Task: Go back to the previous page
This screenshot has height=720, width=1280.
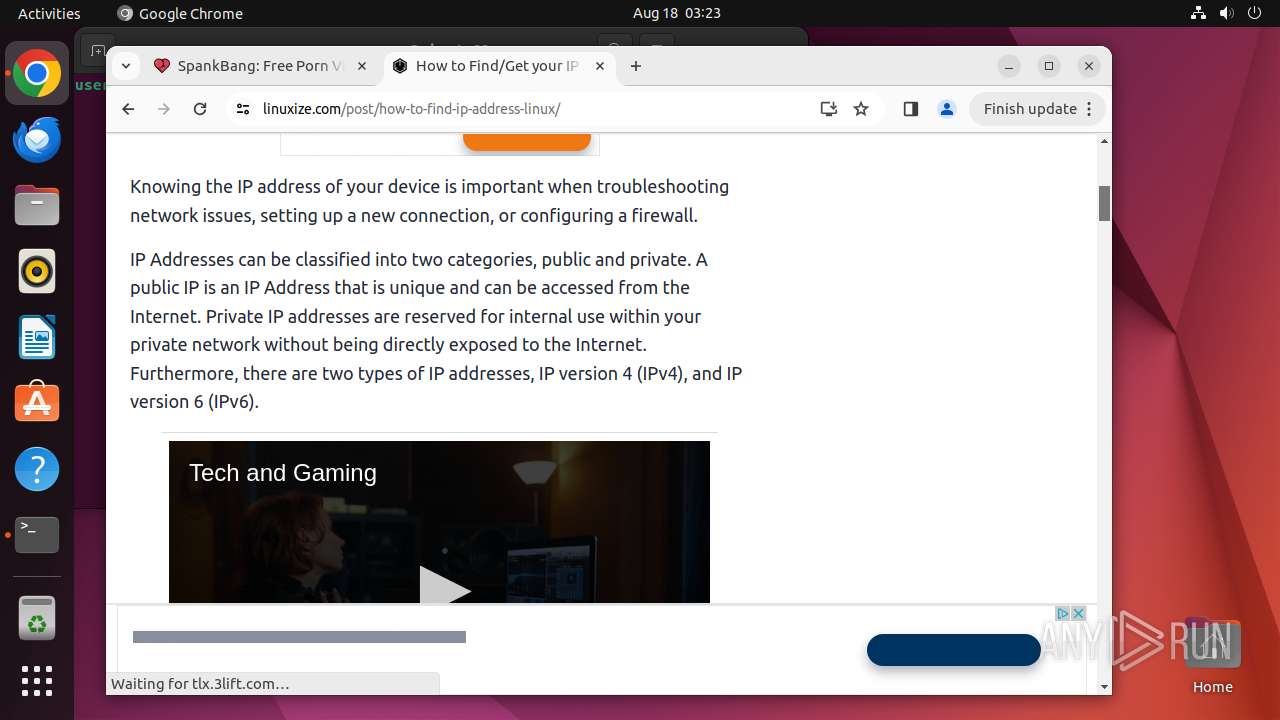Action: (x=128, y=109)
